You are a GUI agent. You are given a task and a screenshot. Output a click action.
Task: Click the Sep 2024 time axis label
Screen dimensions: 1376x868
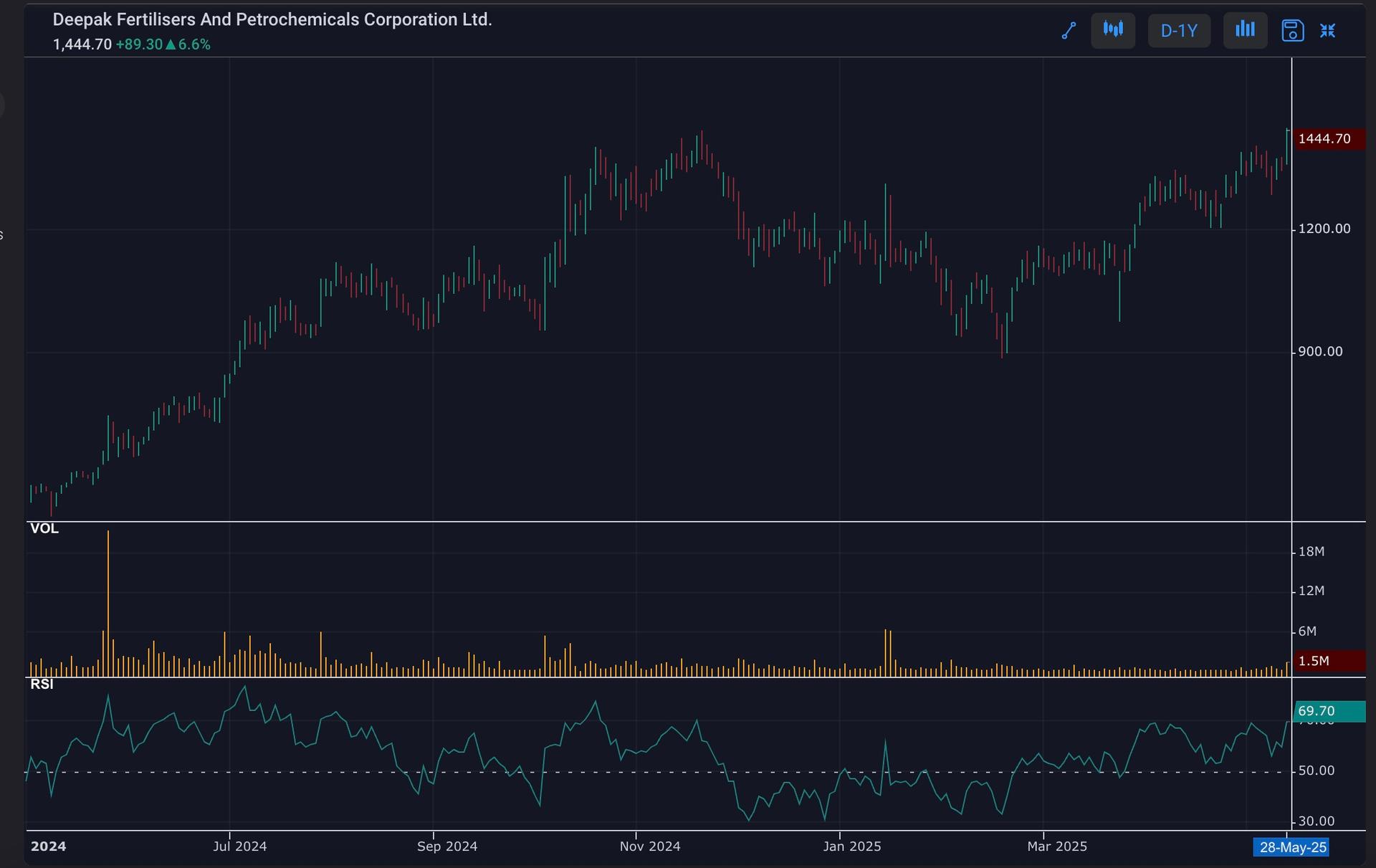click(447, 846)
